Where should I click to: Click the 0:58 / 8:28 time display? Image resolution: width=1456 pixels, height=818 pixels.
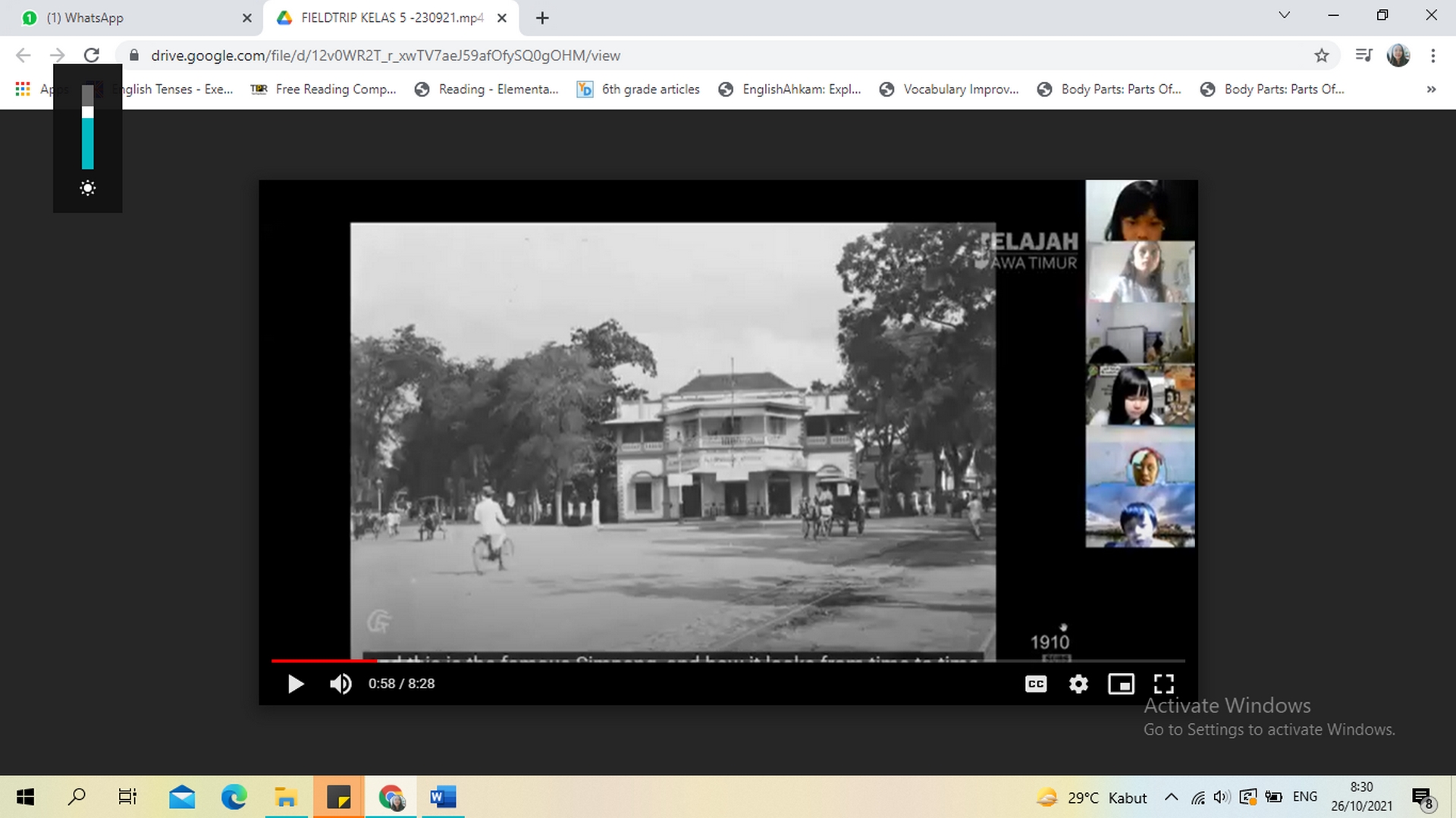[x=401, y=684]
